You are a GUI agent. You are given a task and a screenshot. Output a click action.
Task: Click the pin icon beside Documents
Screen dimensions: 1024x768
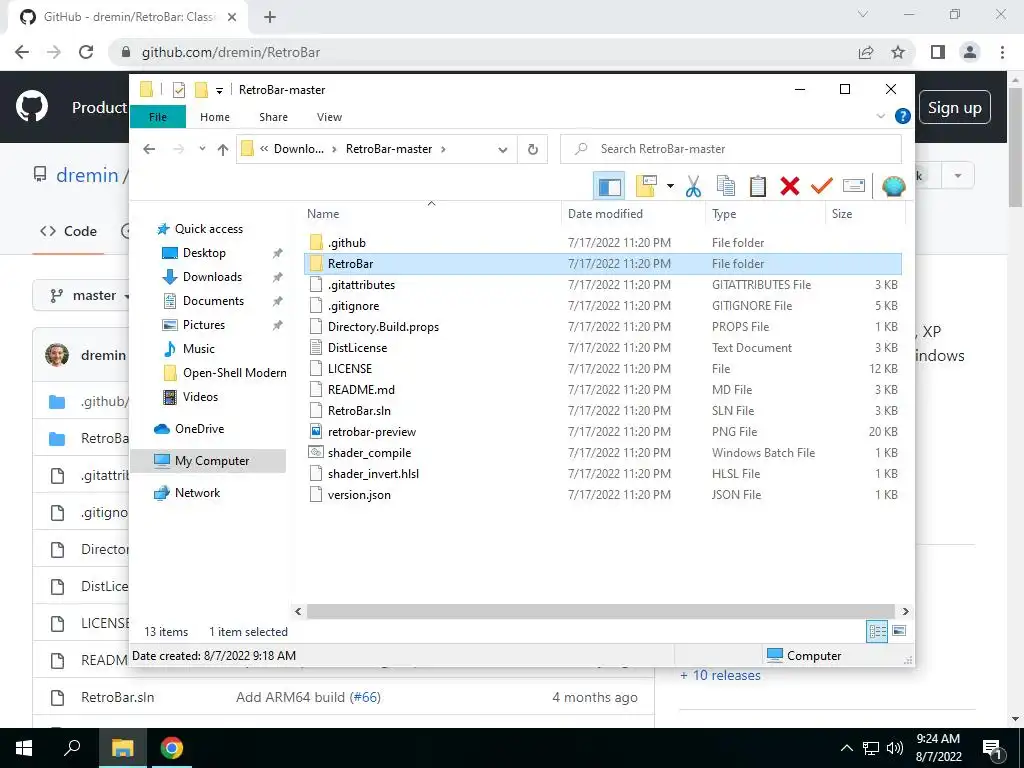coord(278,301)
